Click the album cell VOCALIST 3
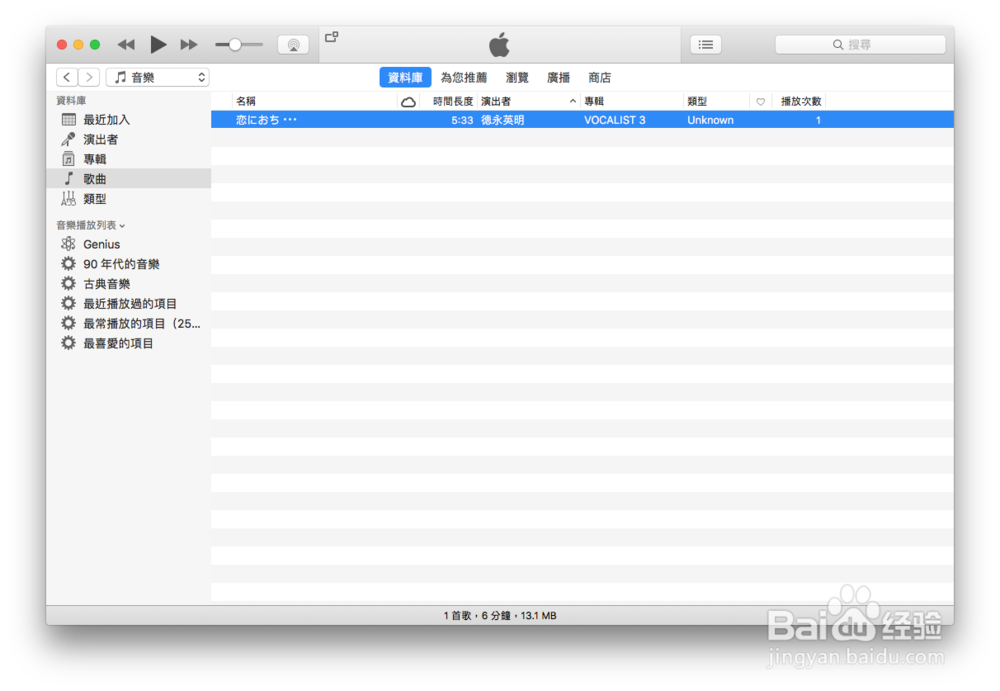This screenshot has width=1000, height=691. coord(615,120)
